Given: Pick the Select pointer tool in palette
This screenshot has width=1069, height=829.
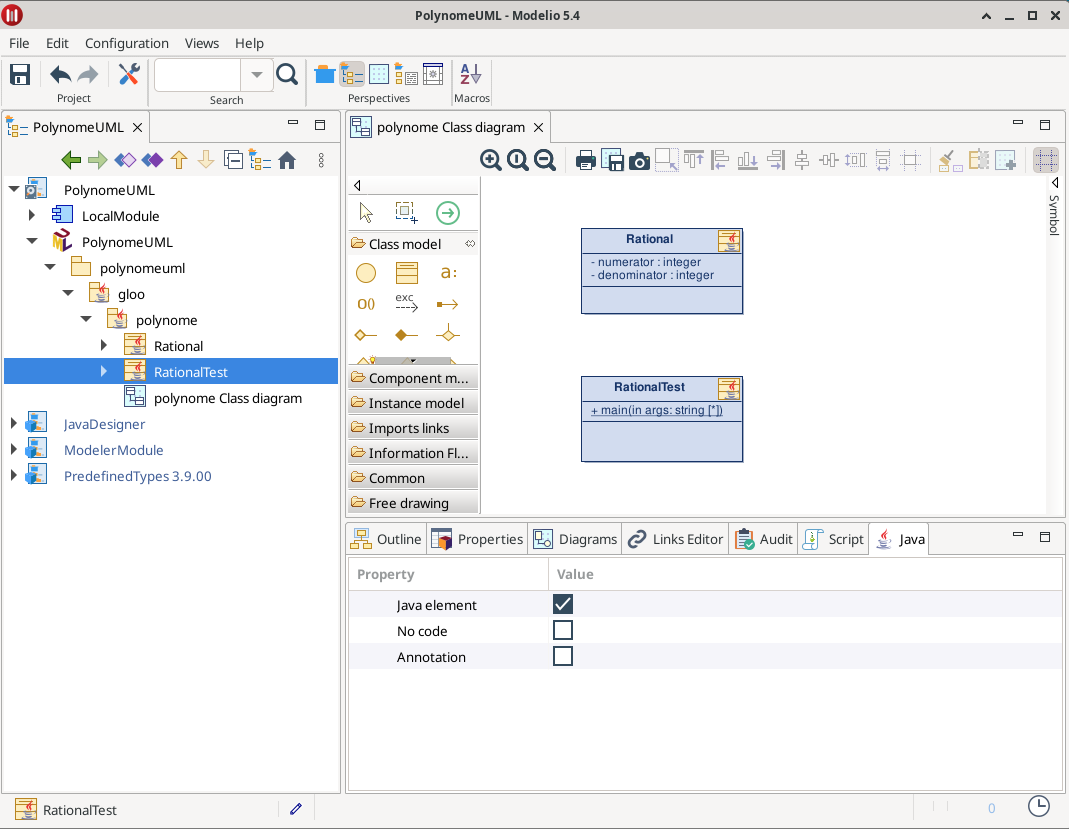Looking at the screenshot, I should point(366,213).
